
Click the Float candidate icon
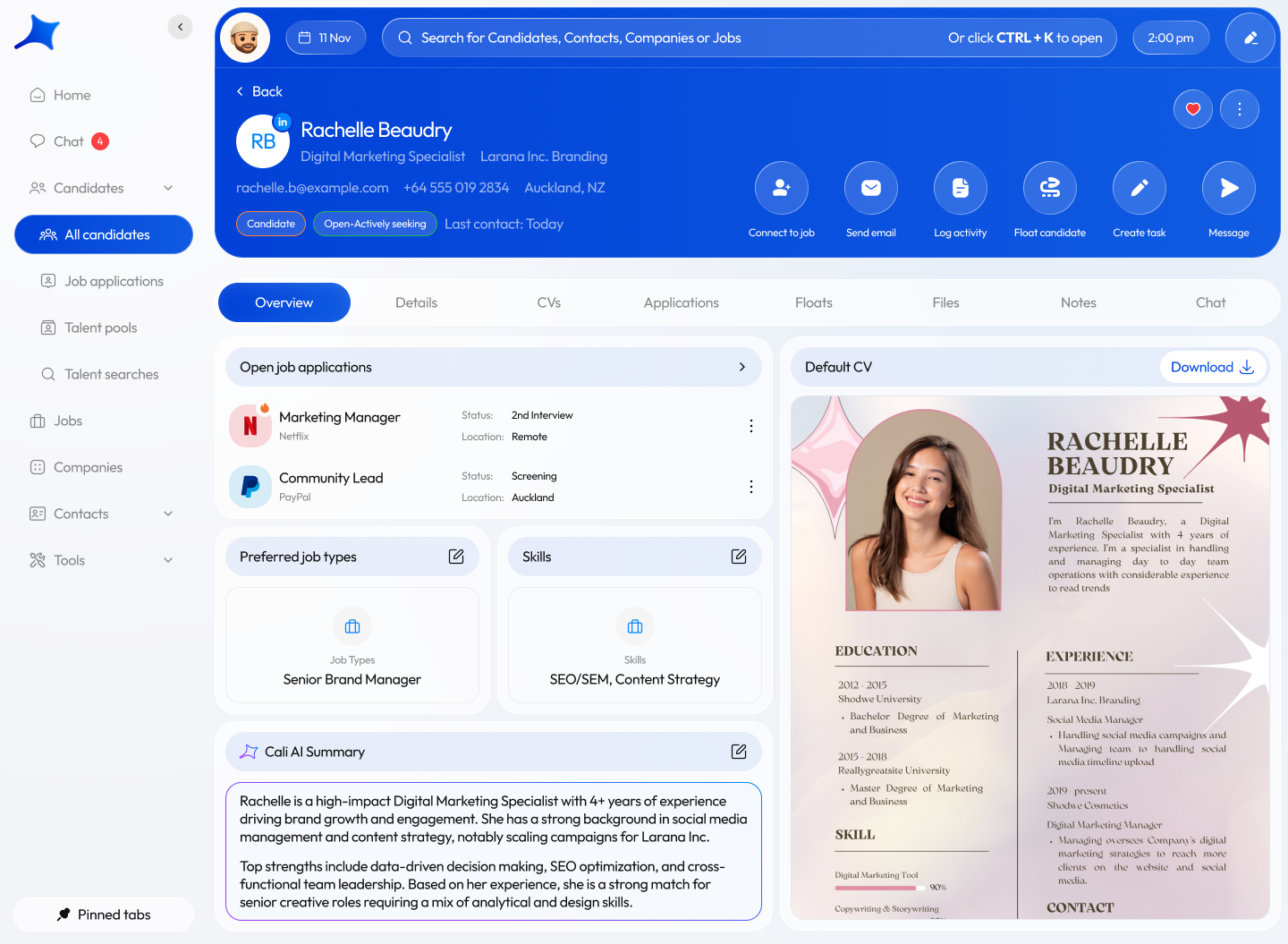[x=1050, y=188]
